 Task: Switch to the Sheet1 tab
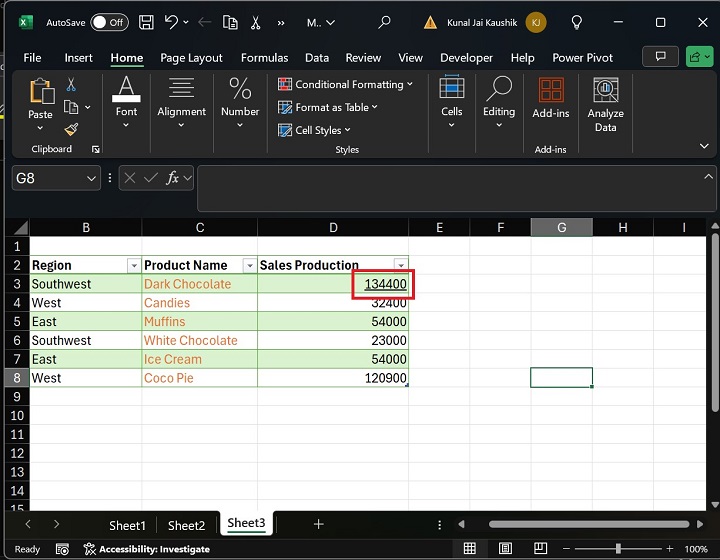(x=127, y=525)
